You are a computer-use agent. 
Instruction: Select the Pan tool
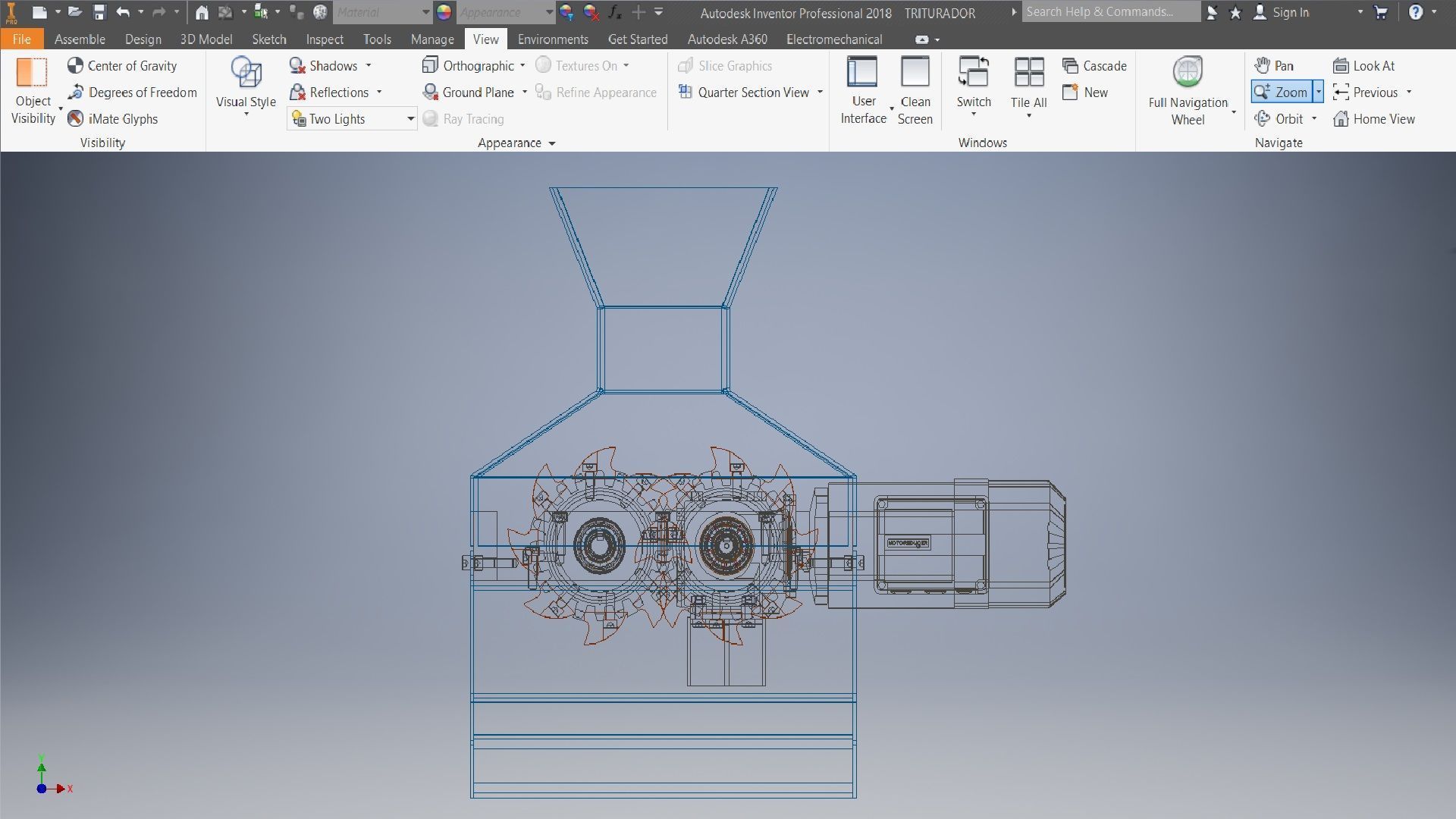tap(1274, 66)
